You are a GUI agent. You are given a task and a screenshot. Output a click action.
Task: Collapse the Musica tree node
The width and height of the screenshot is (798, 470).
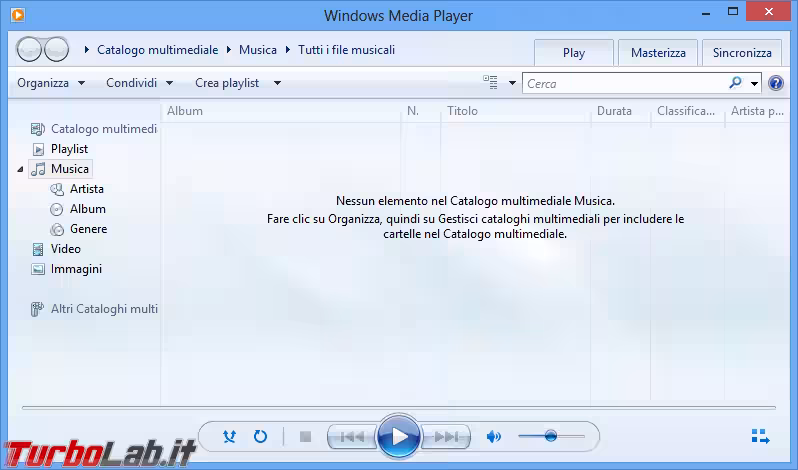pos(20,170)
